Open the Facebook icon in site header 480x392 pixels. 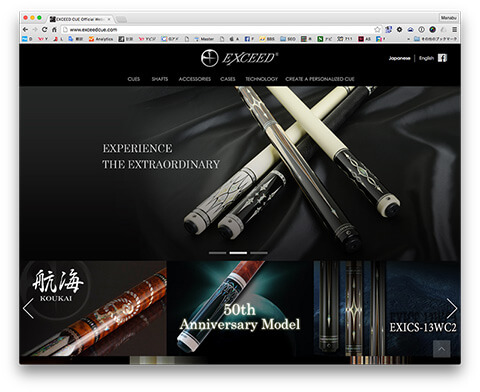coord(442,58)
